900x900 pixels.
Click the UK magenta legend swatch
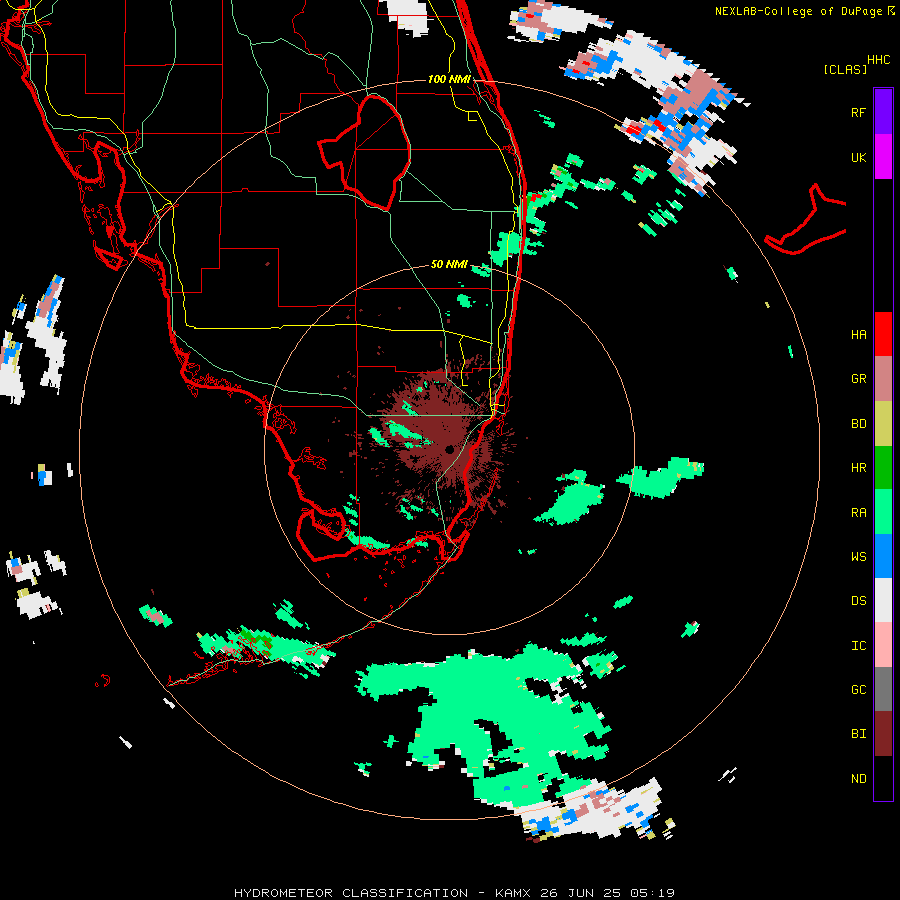tap(883, 157)
